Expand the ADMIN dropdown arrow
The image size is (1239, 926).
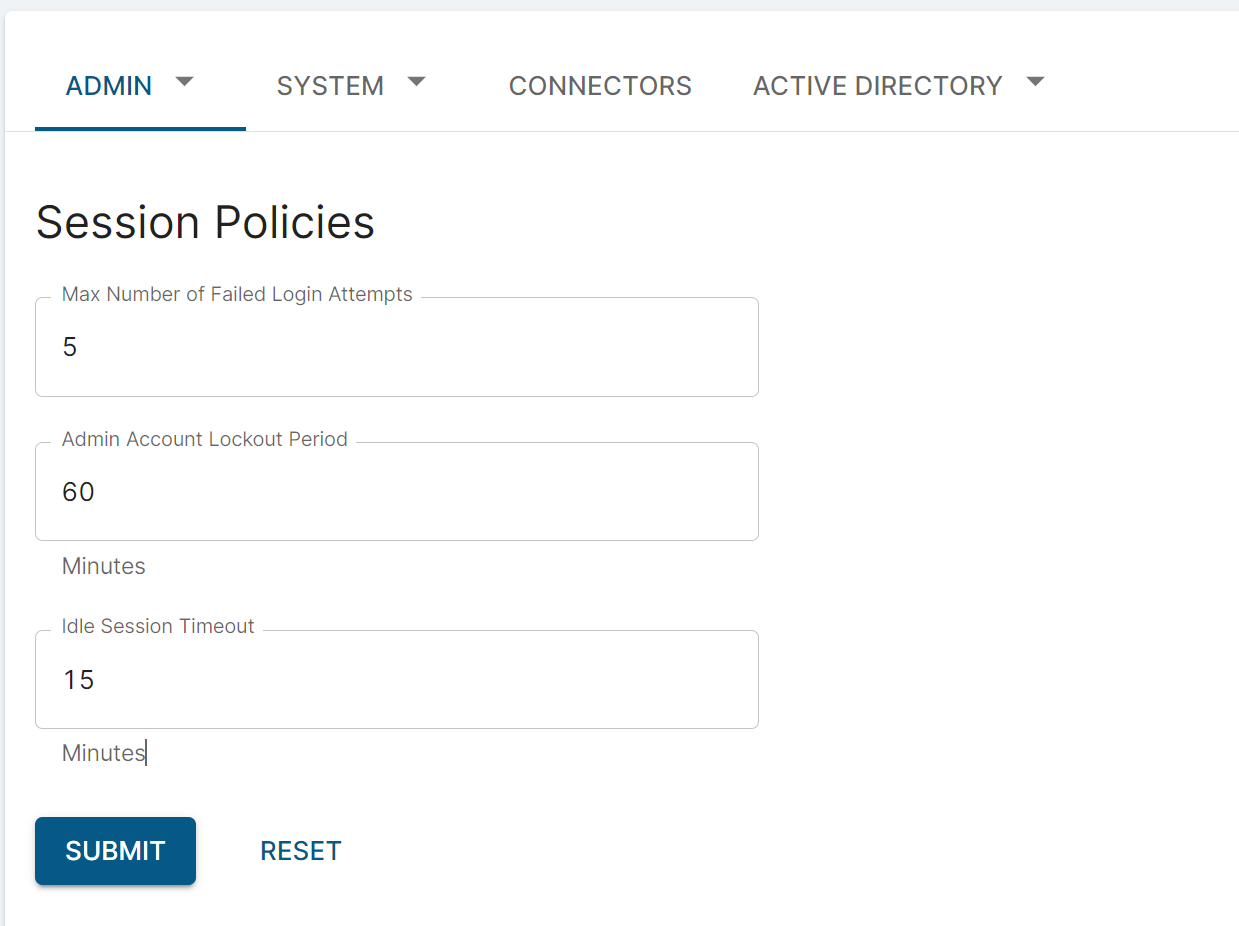point(184,83)
